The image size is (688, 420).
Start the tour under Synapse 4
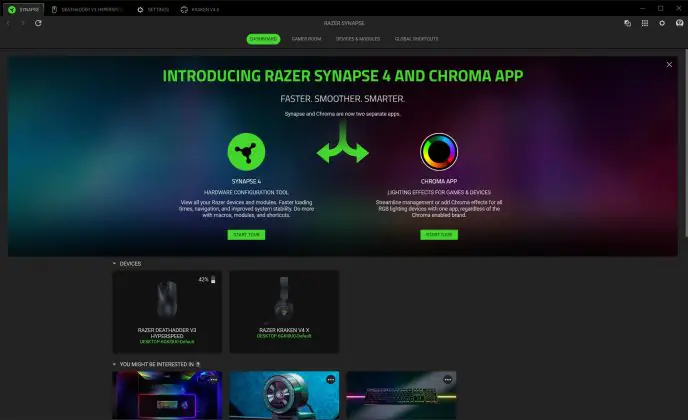[246, 235]
